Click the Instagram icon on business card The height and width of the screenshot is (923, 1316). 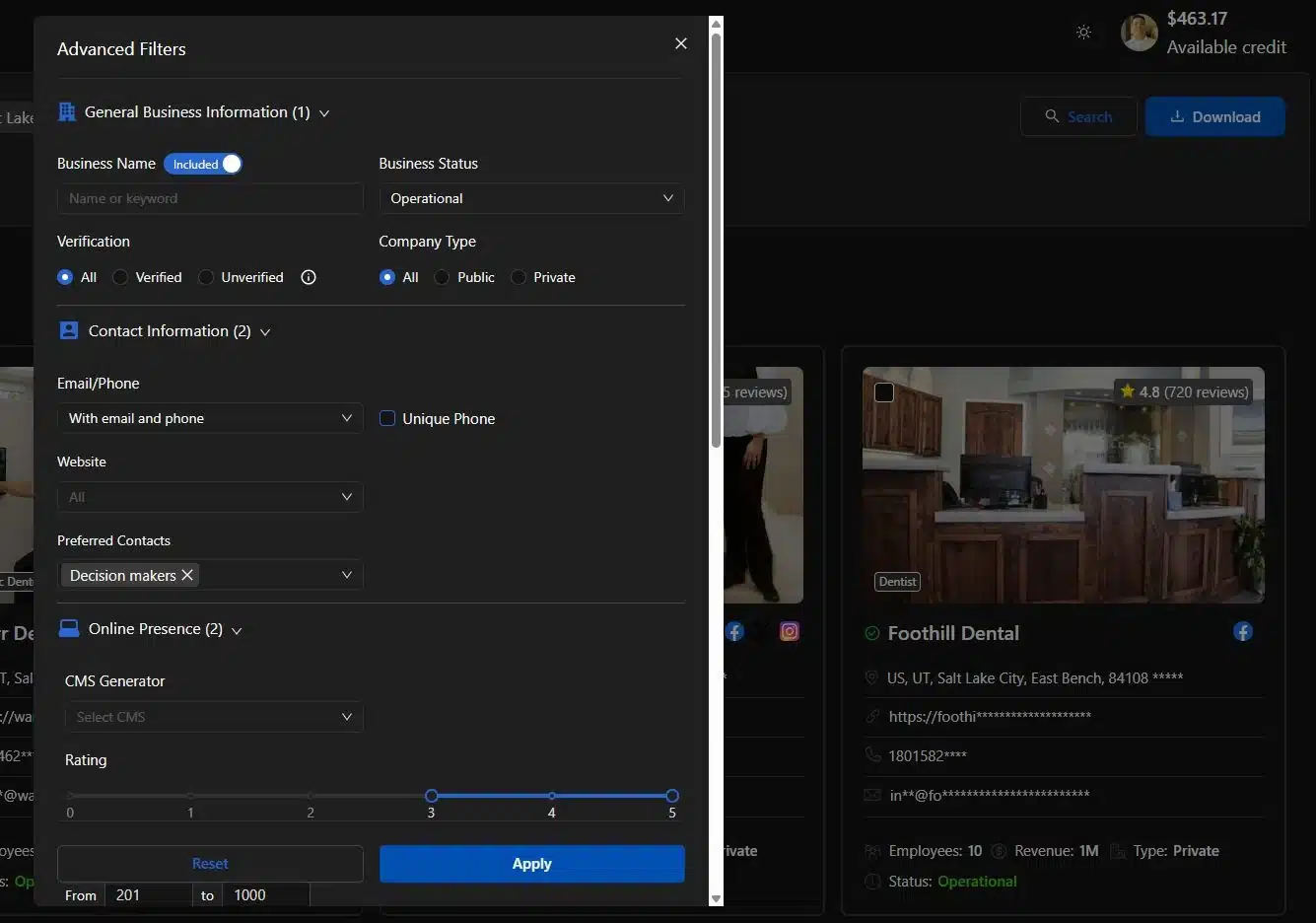(x=790, y=632)
